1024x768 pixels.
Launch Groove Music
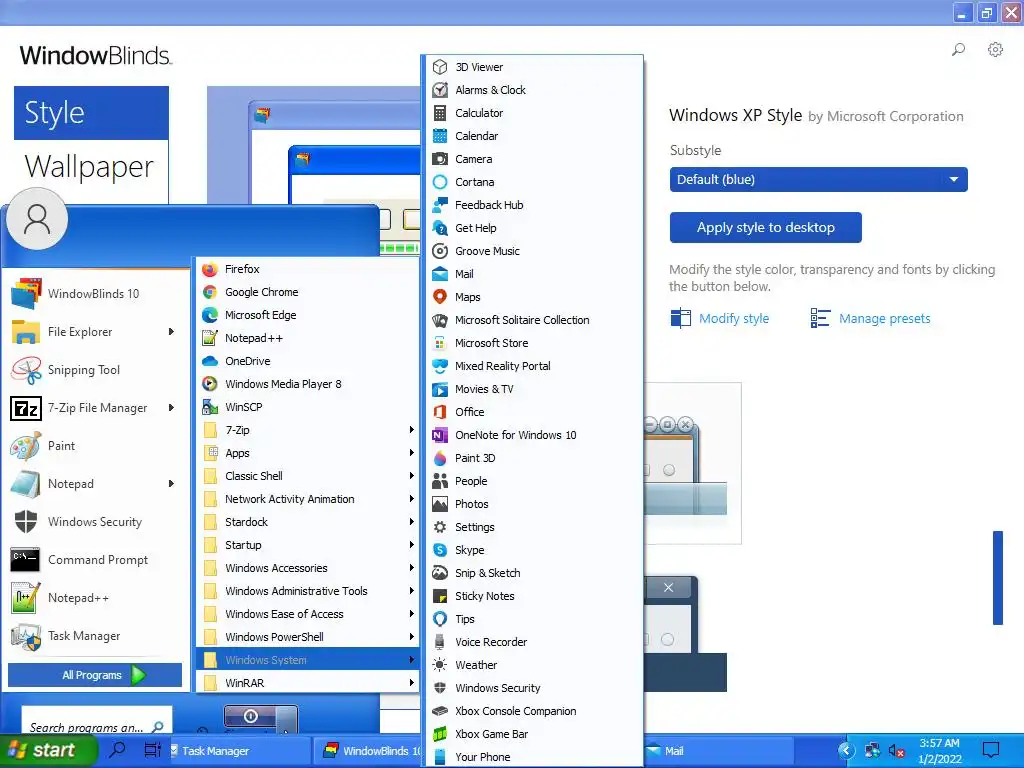click(534, 251)
